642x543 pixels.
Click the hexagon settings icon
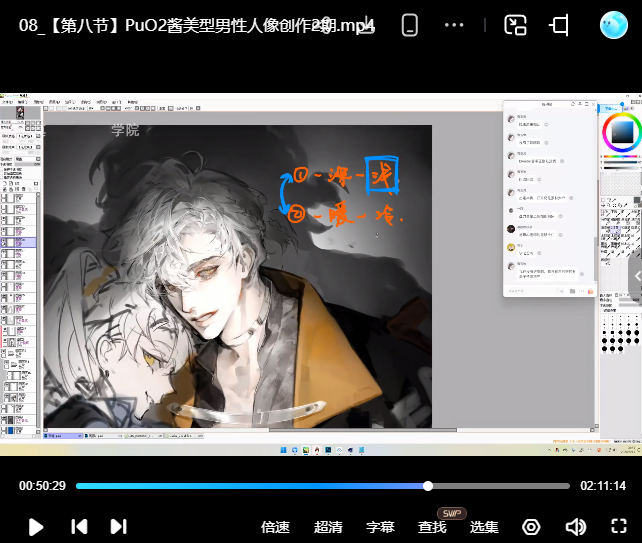pyautogui.click(x=532, y=527)
